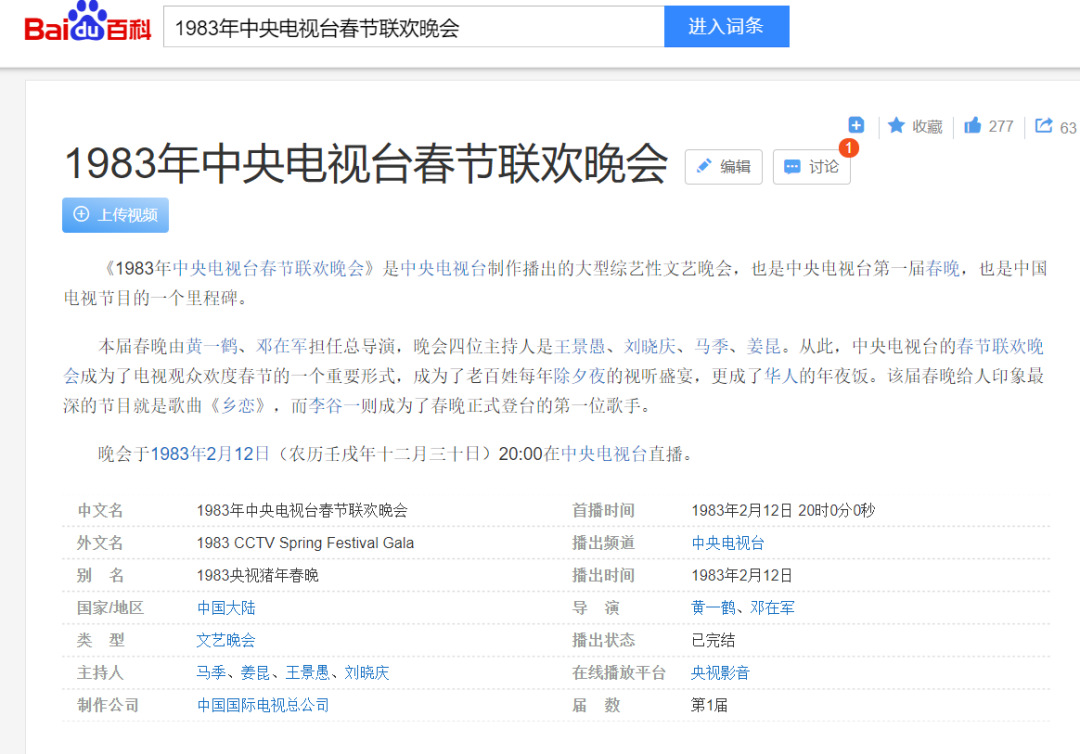Click the 上传视频 upload video button
The width and height of the screenshot is (1080, 754).
click(x=115, y=215)
